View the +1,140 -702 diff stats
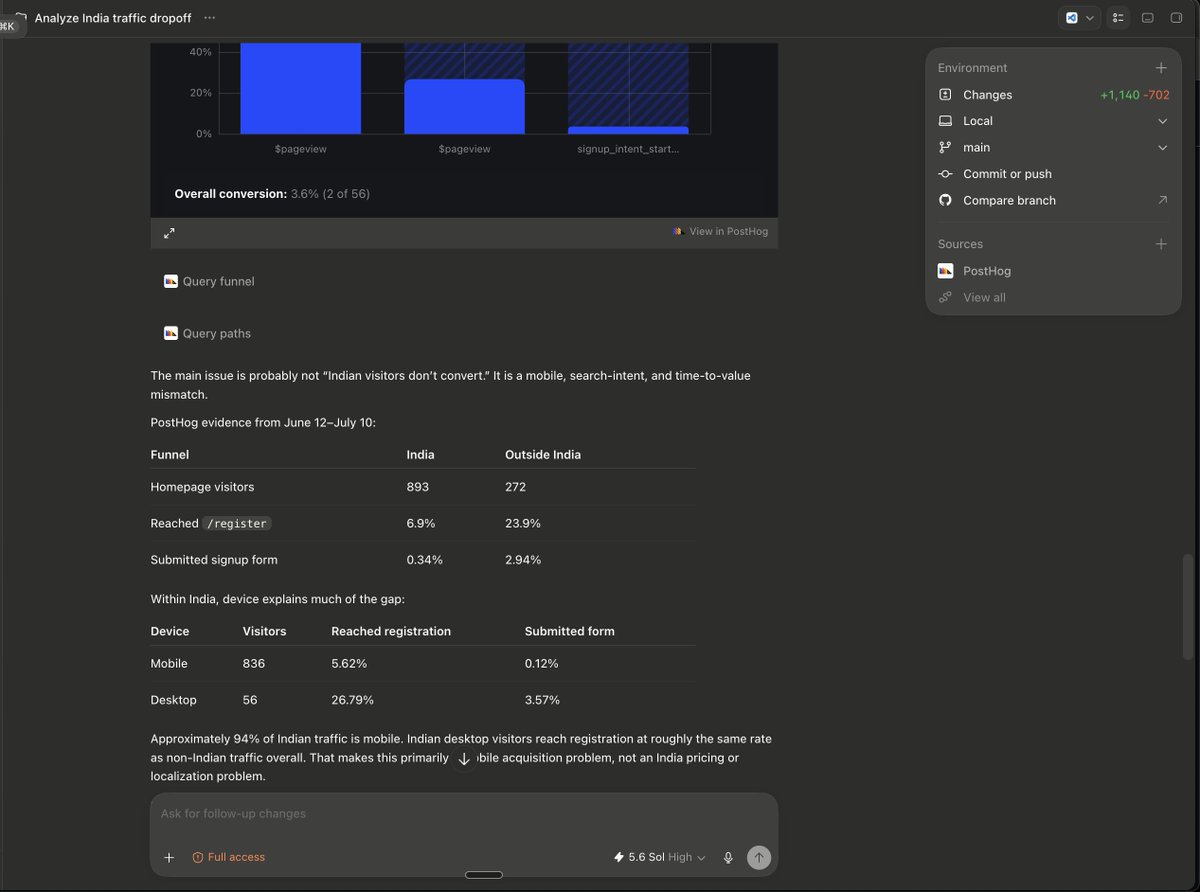 (x=1134, y=95)
